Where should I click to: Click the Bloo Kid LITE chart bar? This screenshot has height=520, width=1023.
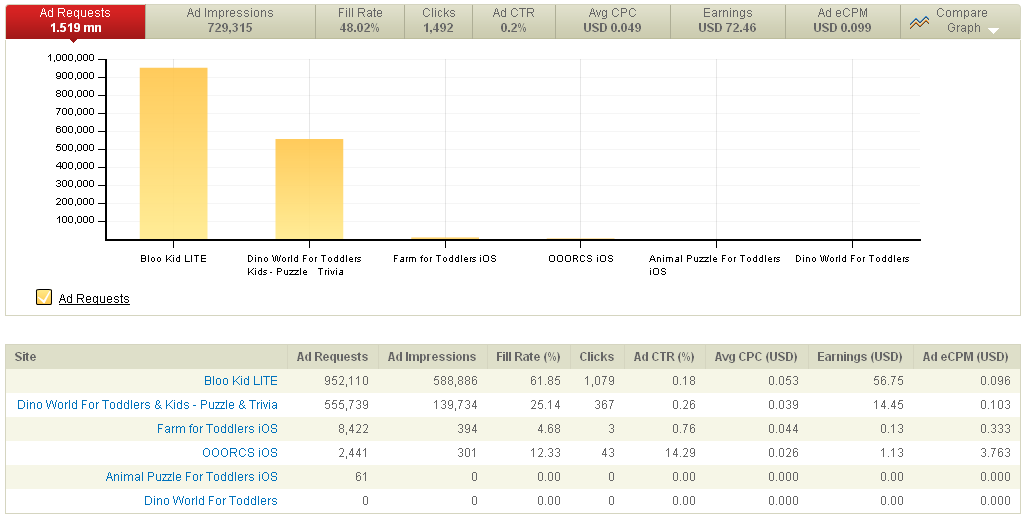[x=173, y=153]
